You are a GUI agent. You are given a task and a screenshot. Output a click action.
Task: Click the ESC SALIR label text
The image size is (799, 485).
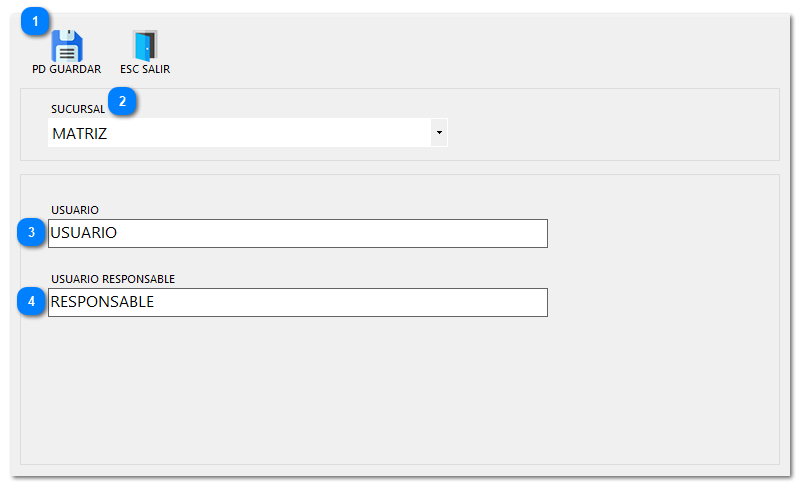[145, 70]
